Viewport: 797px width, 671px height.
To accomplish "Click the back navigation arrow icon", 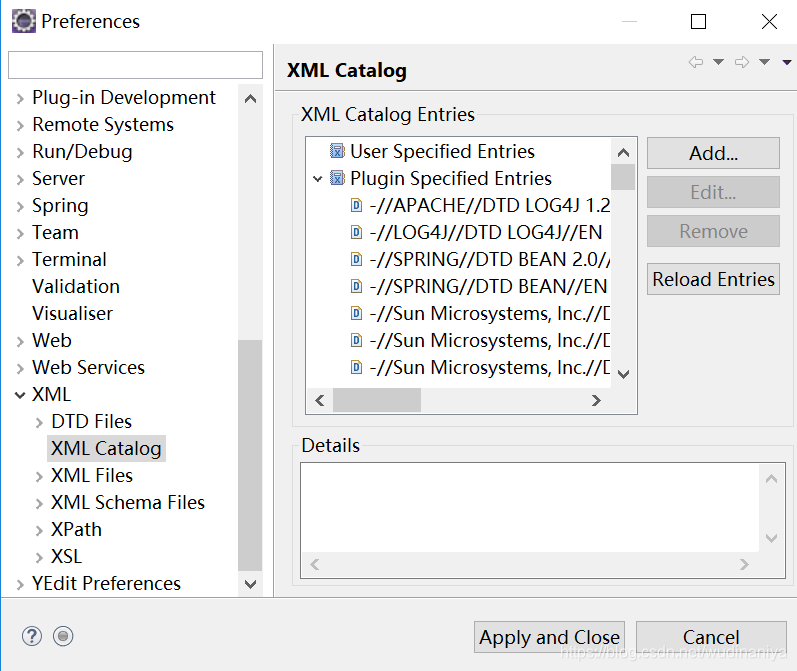I will coord(696,62).
